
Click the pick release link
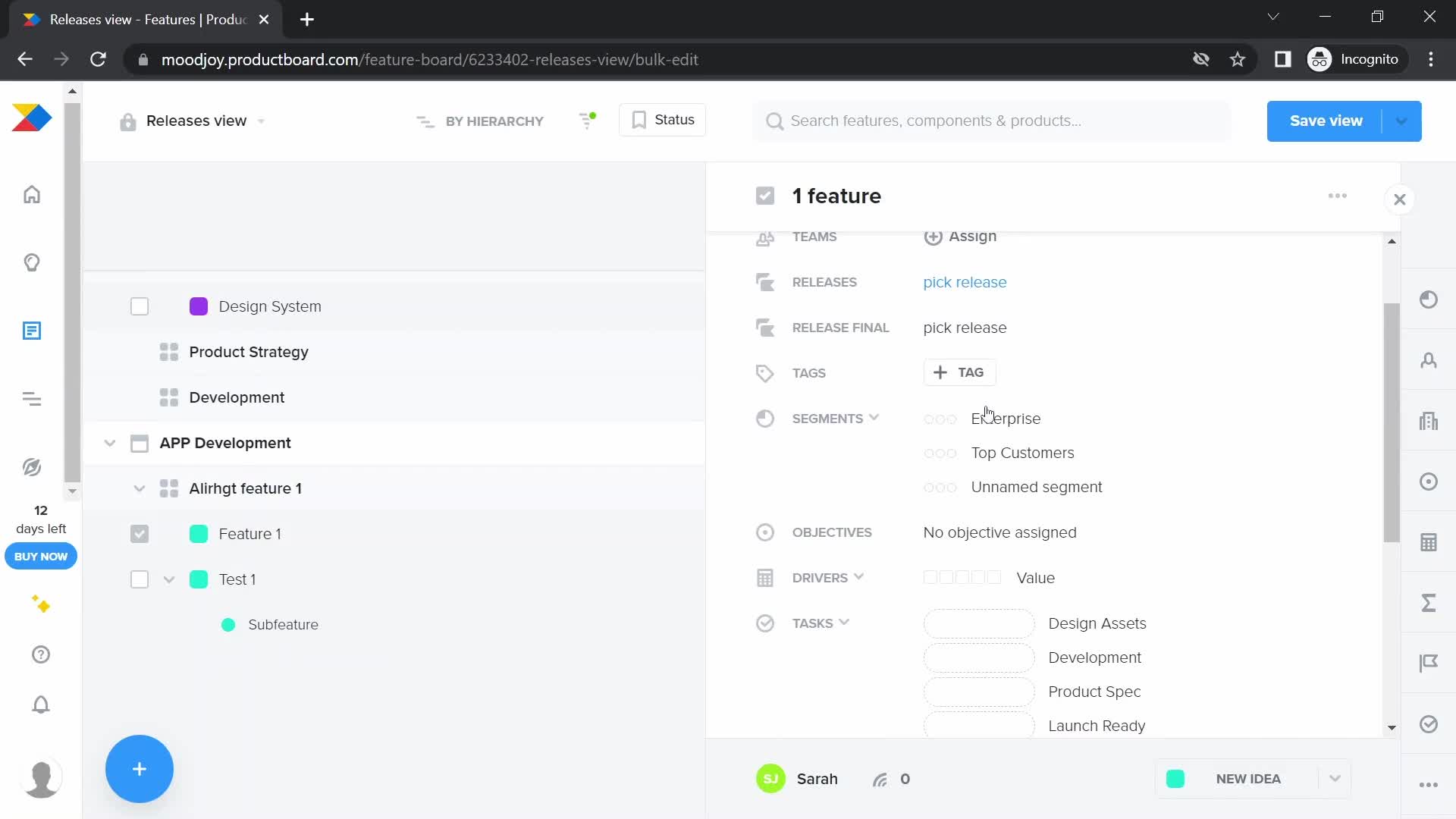click(964, 281)
